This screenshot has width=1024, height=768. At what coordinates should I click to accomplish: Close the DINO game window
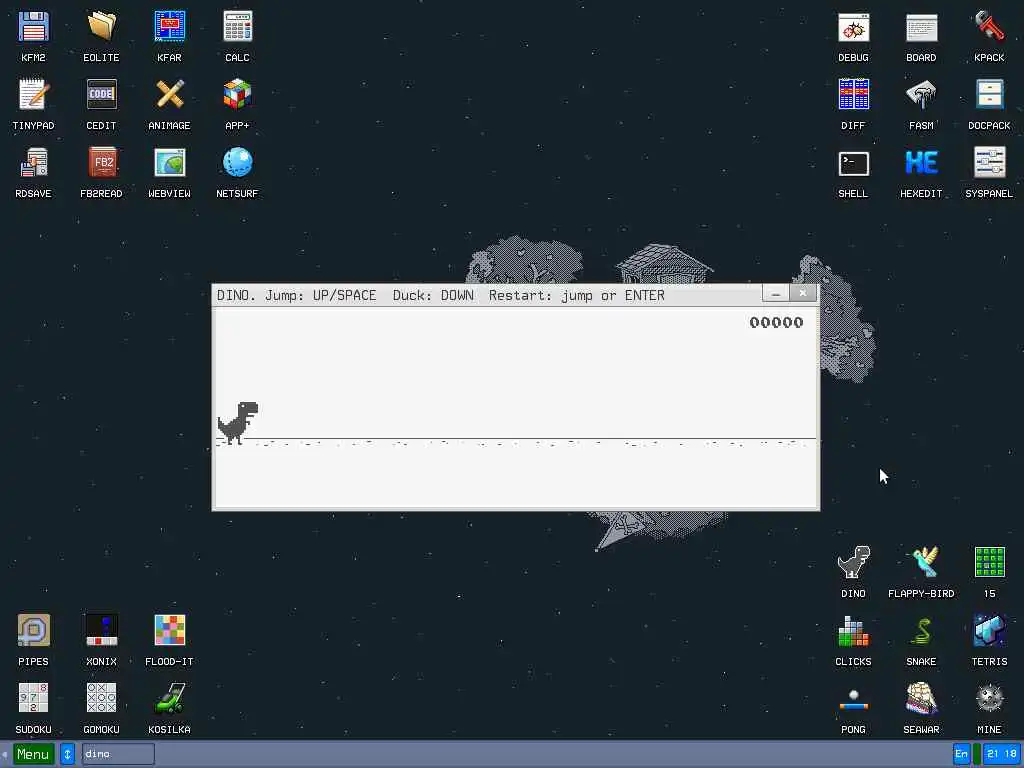[803, 294]
